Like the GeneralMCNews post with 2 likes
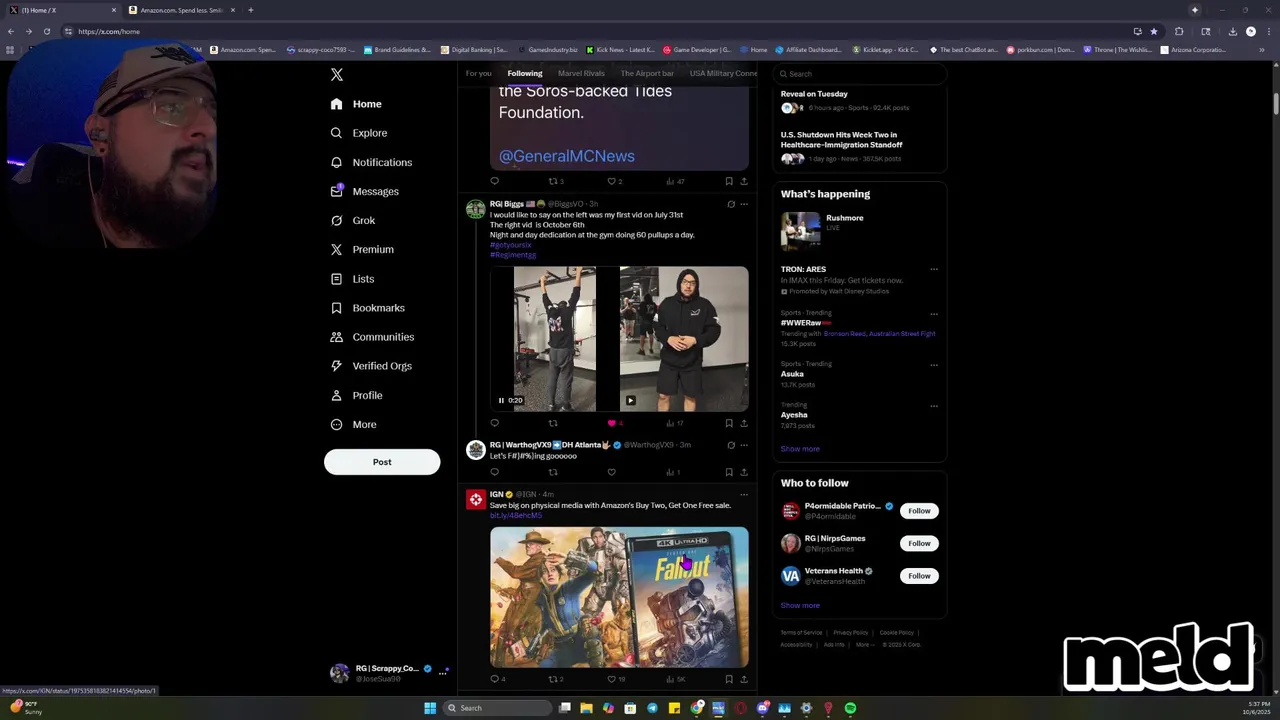Viewport: 1280px width, 720px height. tap(611, 181)
